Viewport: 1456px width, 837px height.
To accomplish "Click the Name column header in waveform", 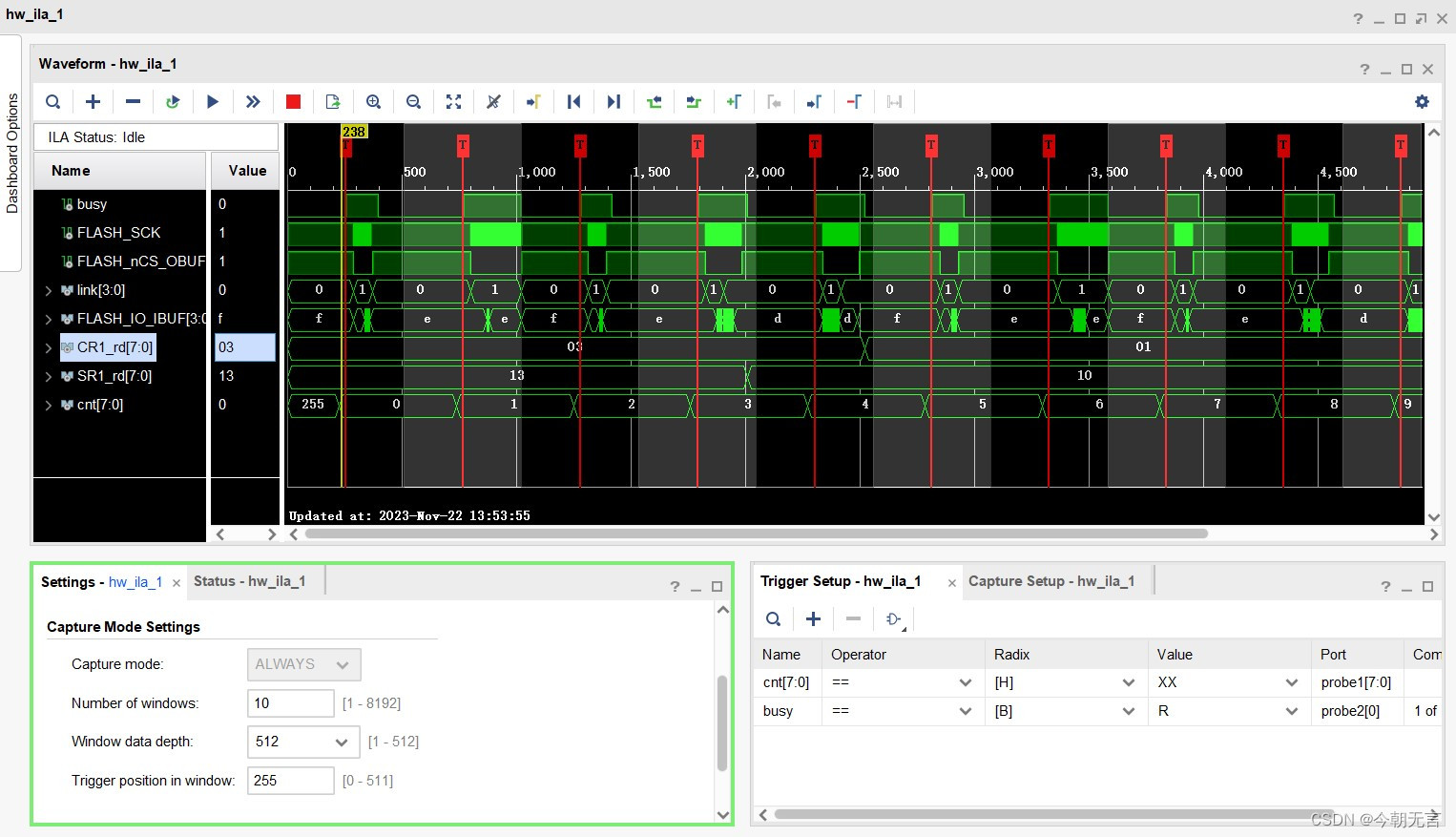I will coord(120,171).
